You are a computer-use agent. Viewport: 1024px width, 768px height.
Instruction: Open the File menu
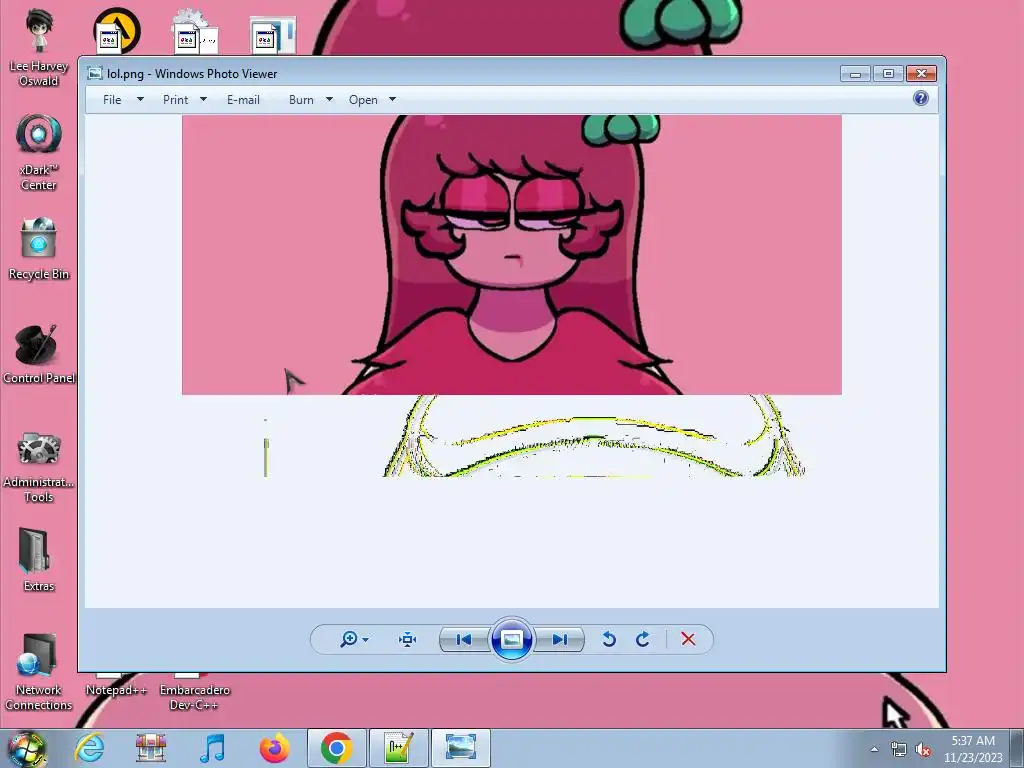(112, 100)
